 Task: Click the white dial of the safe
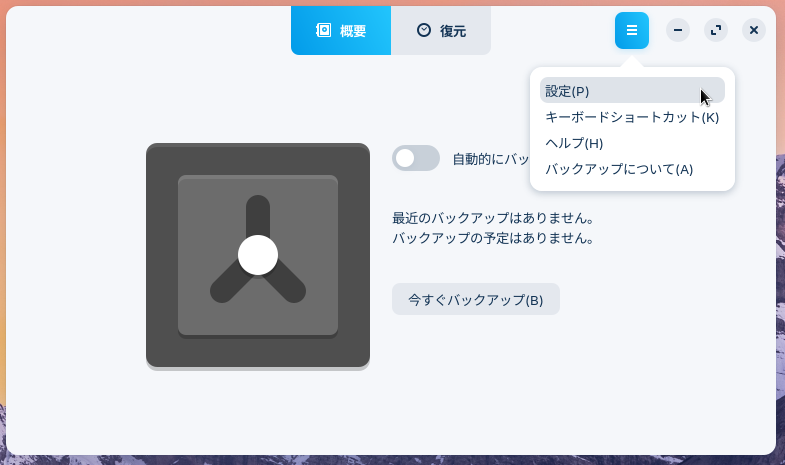[x=258, y=255]
